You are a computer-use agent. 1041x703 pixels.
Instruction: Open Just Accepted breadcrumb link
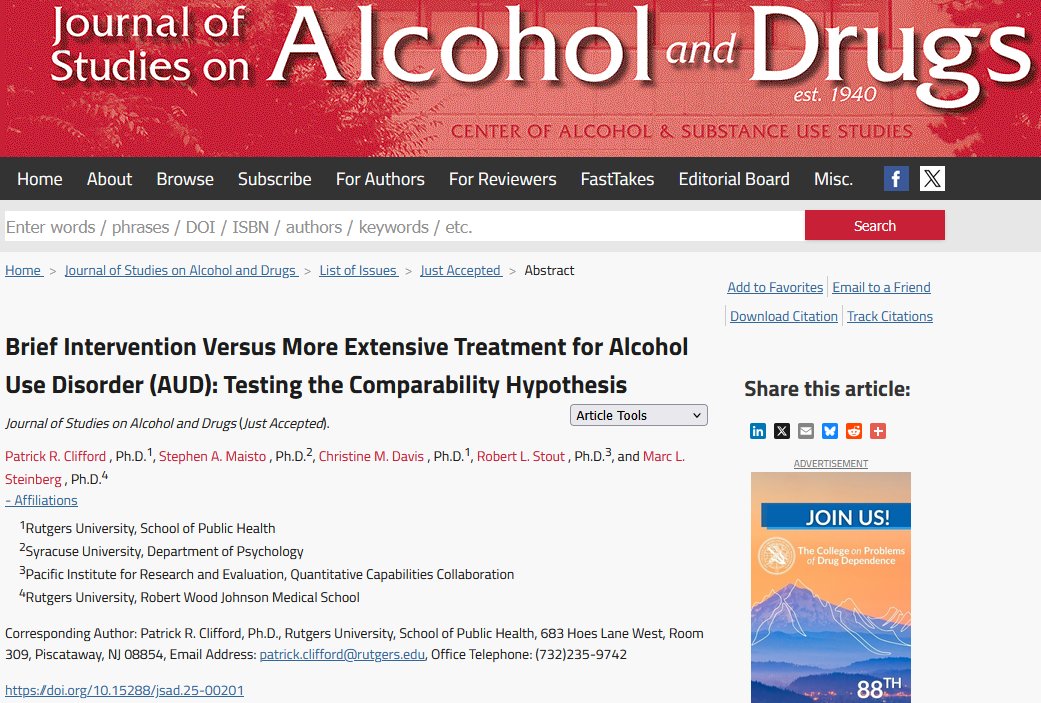[x=461, y=270]
